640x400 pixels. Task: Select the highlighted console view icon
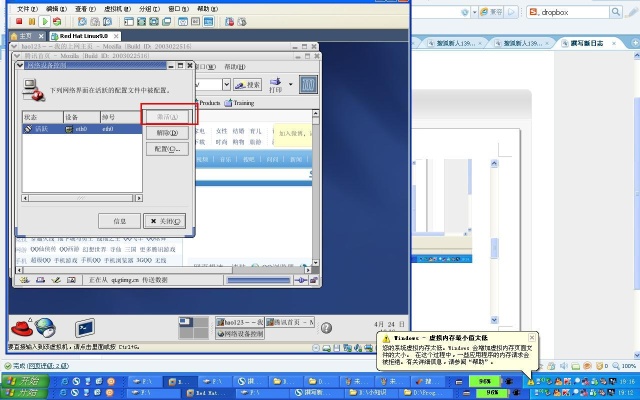209,22
